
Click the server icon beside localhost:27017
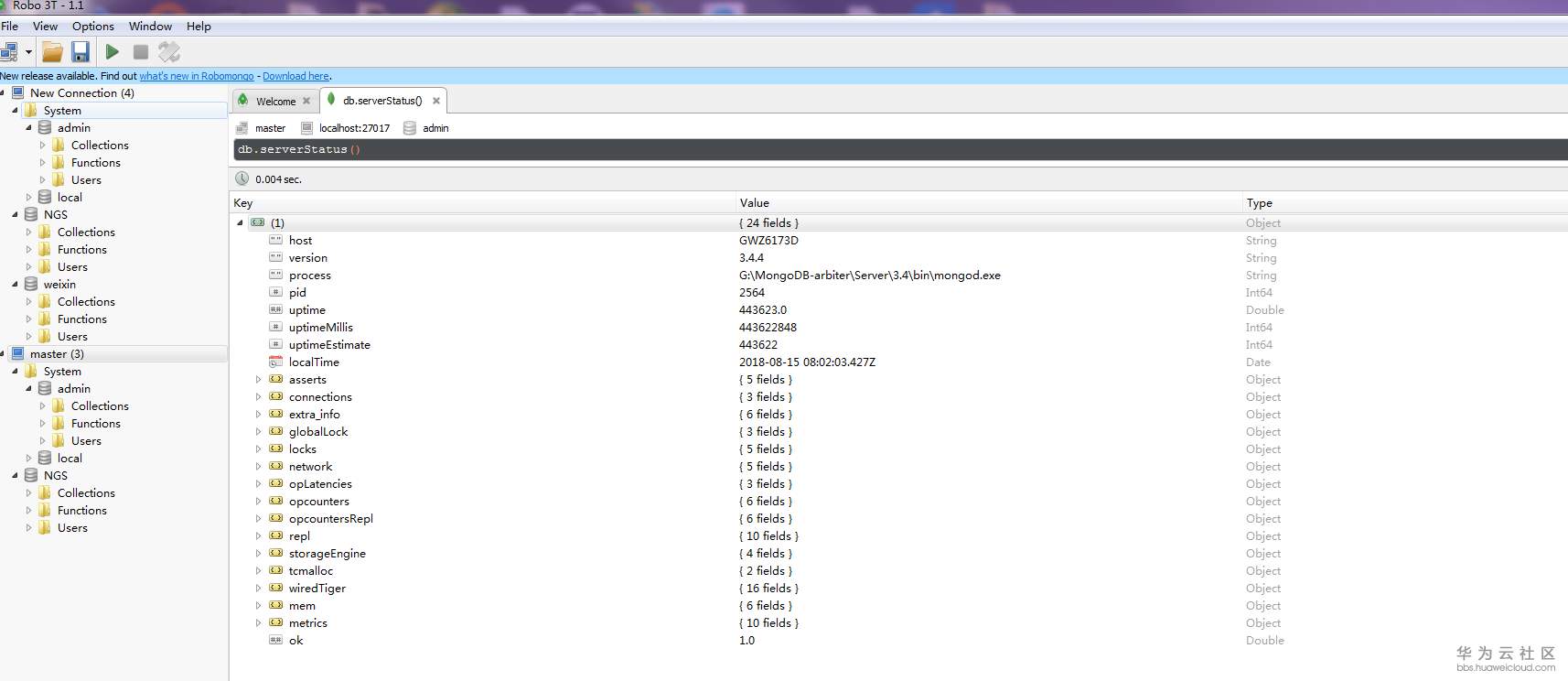coord(307,128)
